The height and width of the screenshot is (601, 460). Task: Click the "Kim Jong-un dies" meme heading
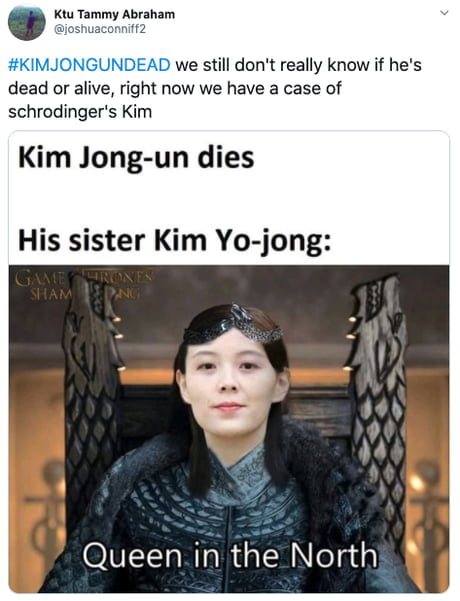tap(136, 158)
